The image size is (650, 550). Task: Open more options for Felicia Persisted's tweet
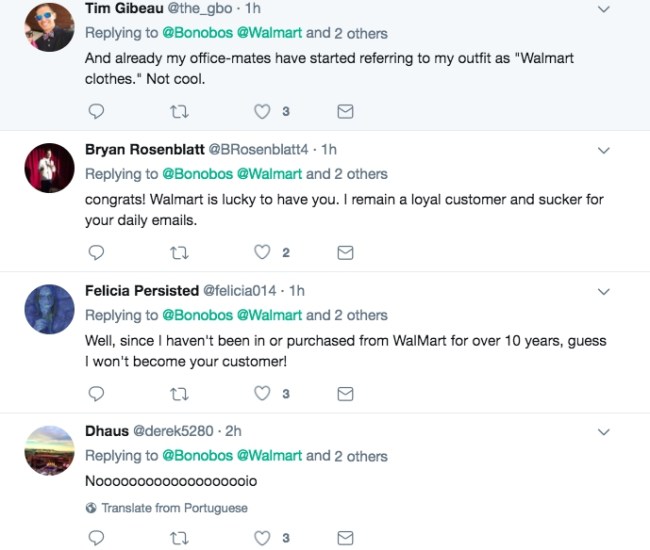[604, 292]
